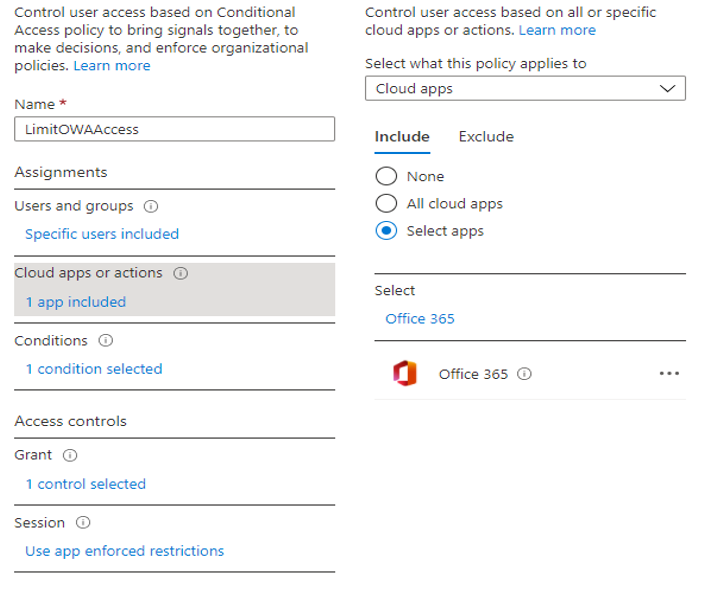Click Learn more under Conditional Access description

(112, 66)
